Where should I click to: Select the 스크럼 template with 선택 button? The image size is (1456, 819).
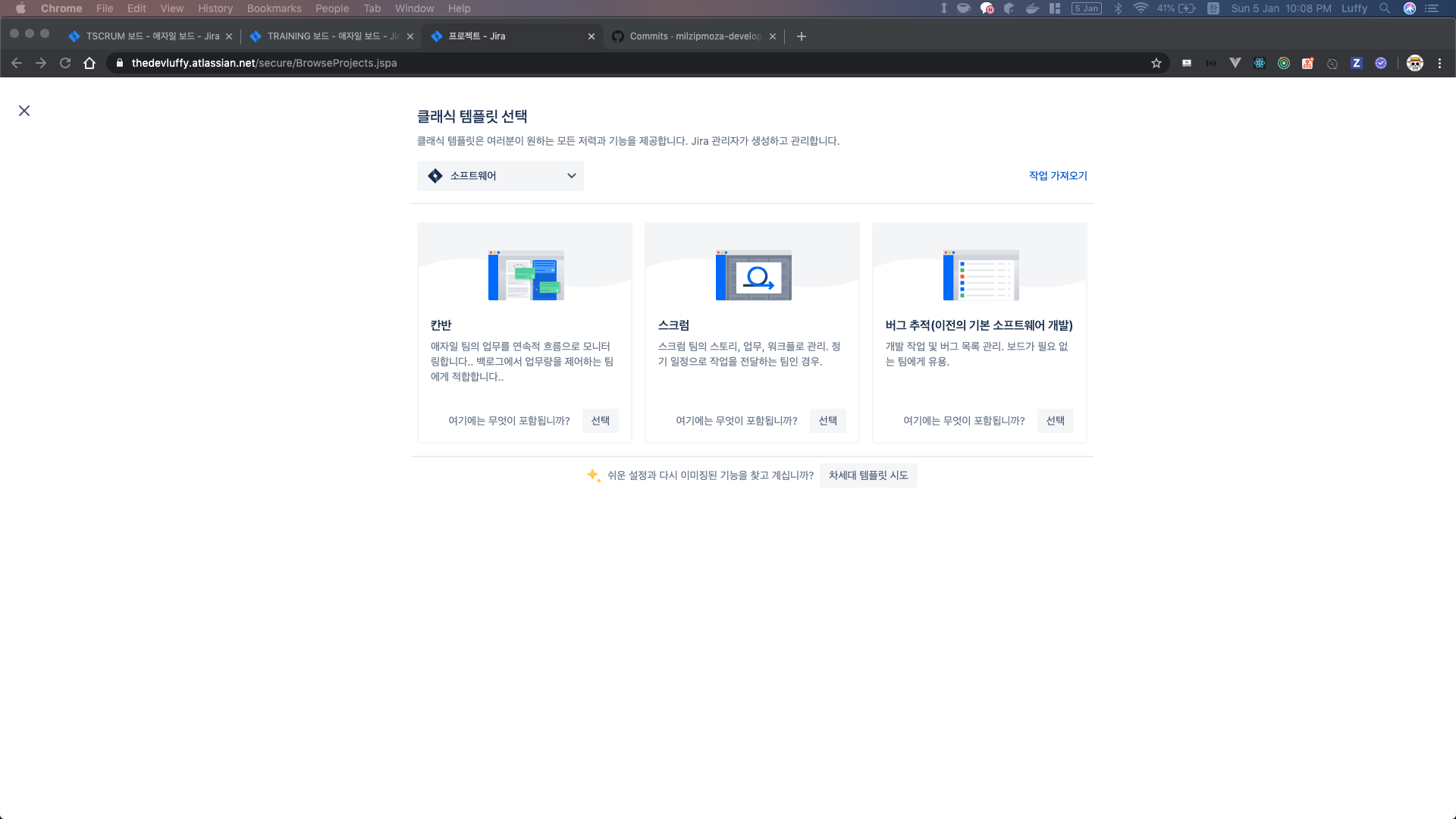click(827, 421)
